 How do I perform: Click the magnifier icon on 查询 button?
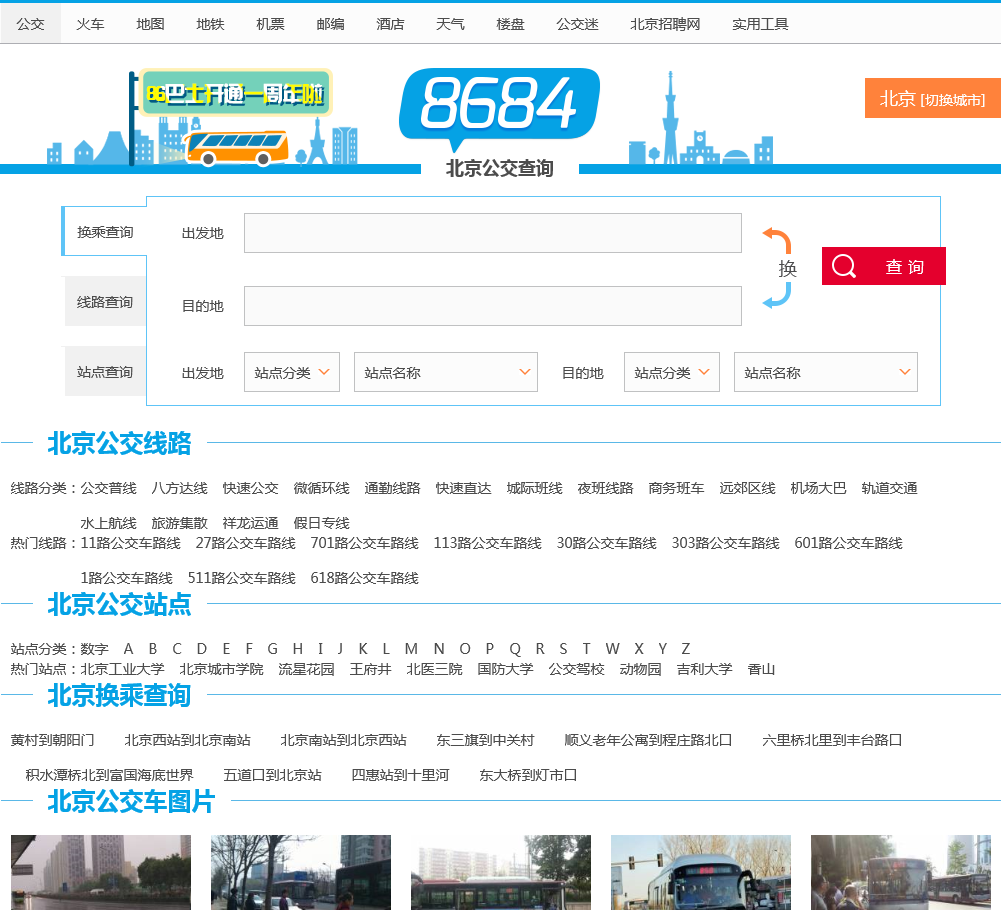tap(843, 266)
